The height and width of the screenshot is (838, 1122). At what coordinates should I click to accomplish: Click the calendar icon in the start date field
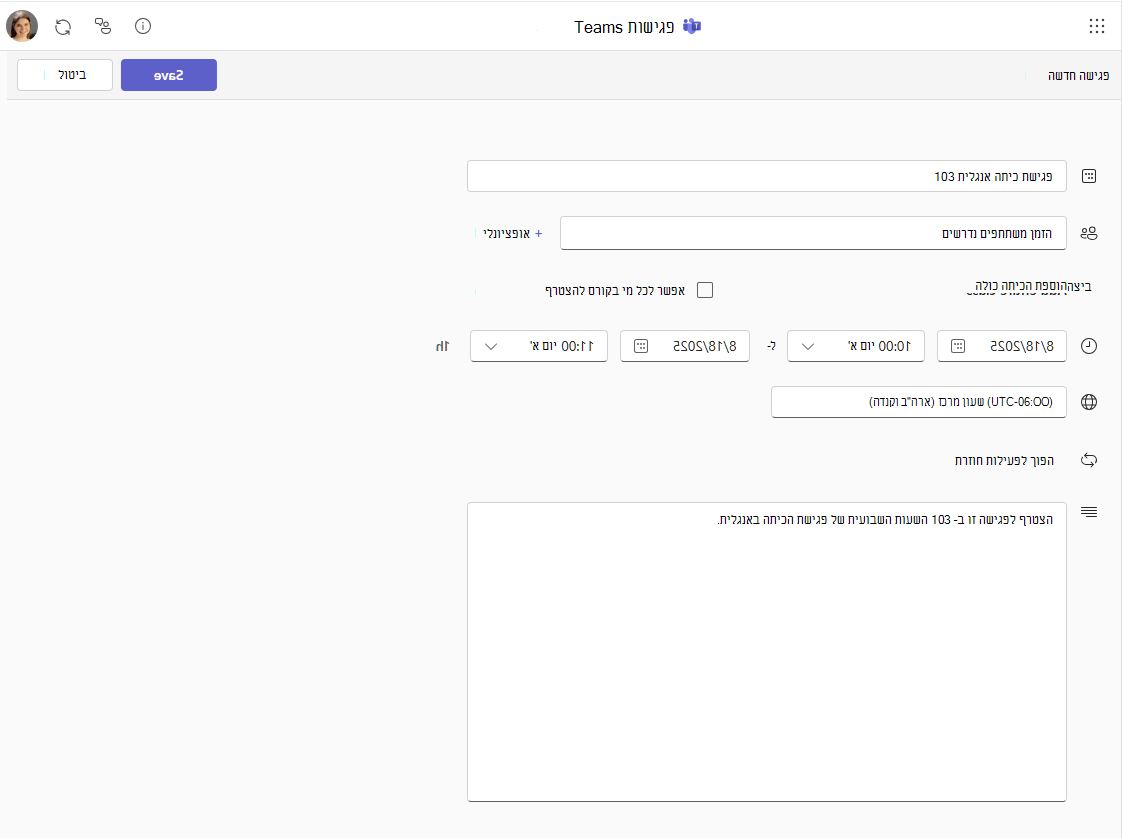tap(958, 346)
